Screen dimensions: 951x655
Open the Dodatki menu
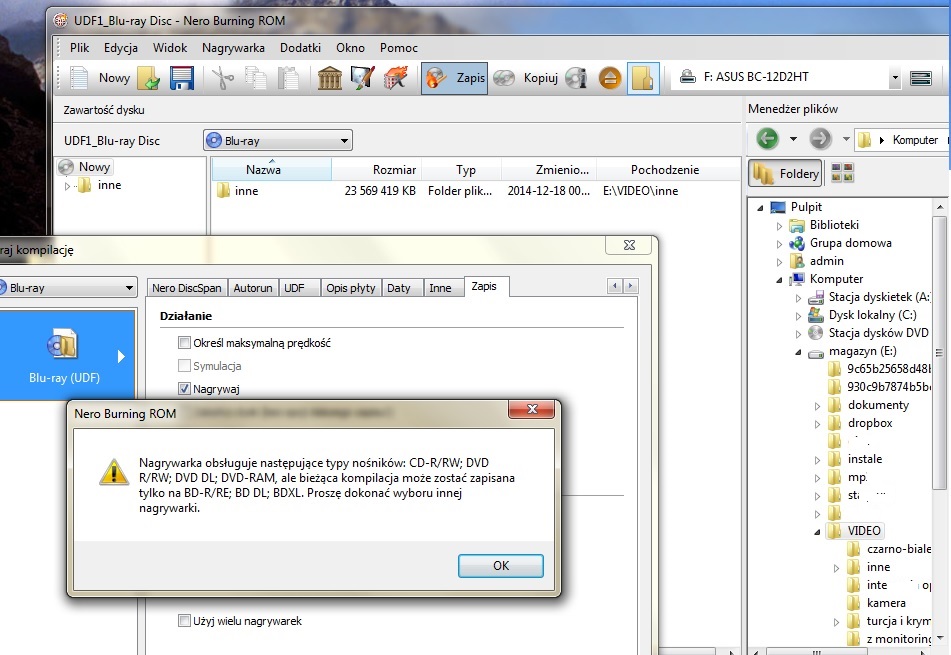[300, 47]
